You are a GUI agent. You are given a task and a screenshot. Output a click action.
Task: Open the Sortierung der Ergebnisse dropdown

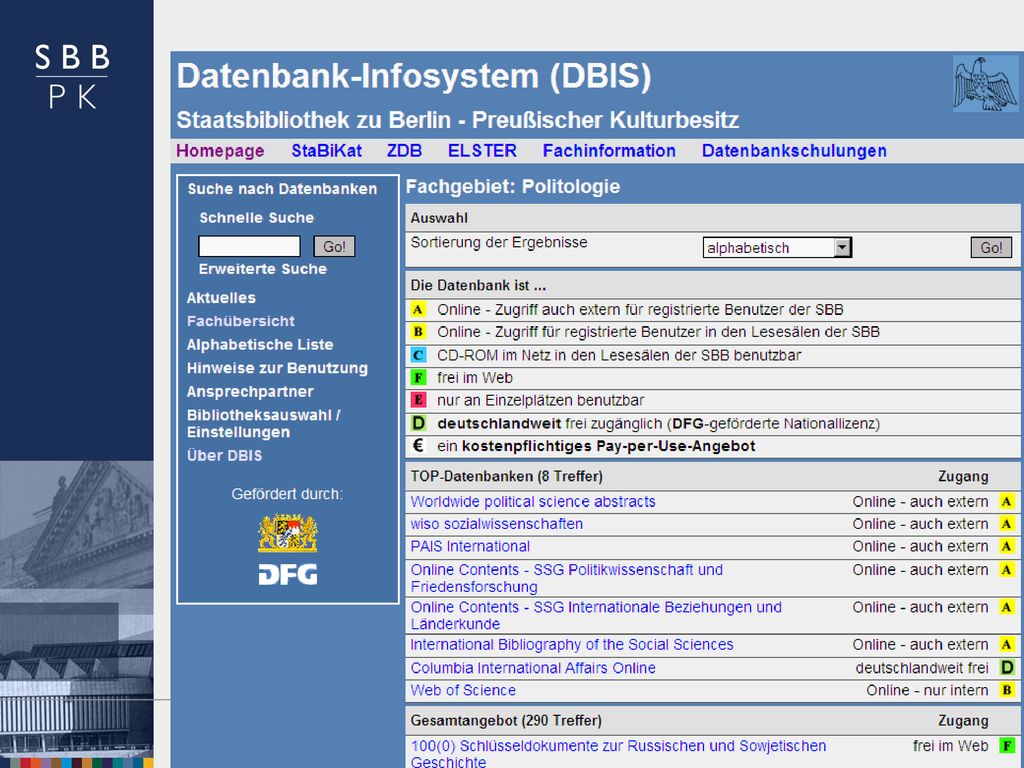pyautogui.click(x=777, y=248)
